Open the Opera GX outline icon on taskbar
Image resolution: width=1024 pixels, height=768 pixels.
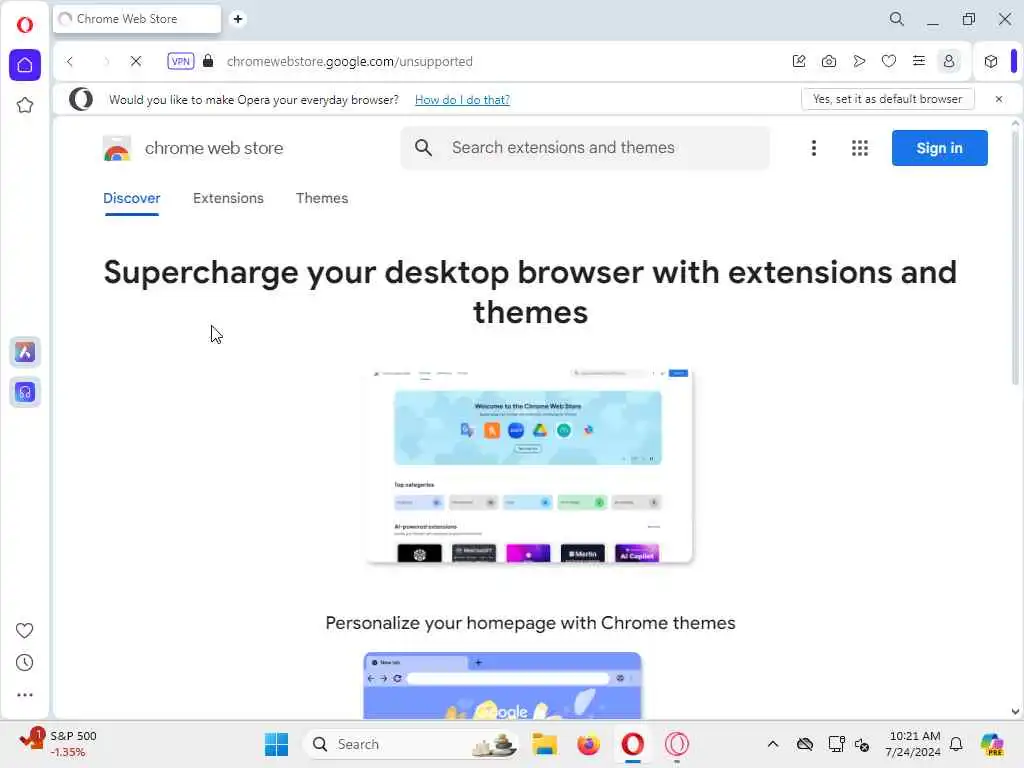(677, 744)
